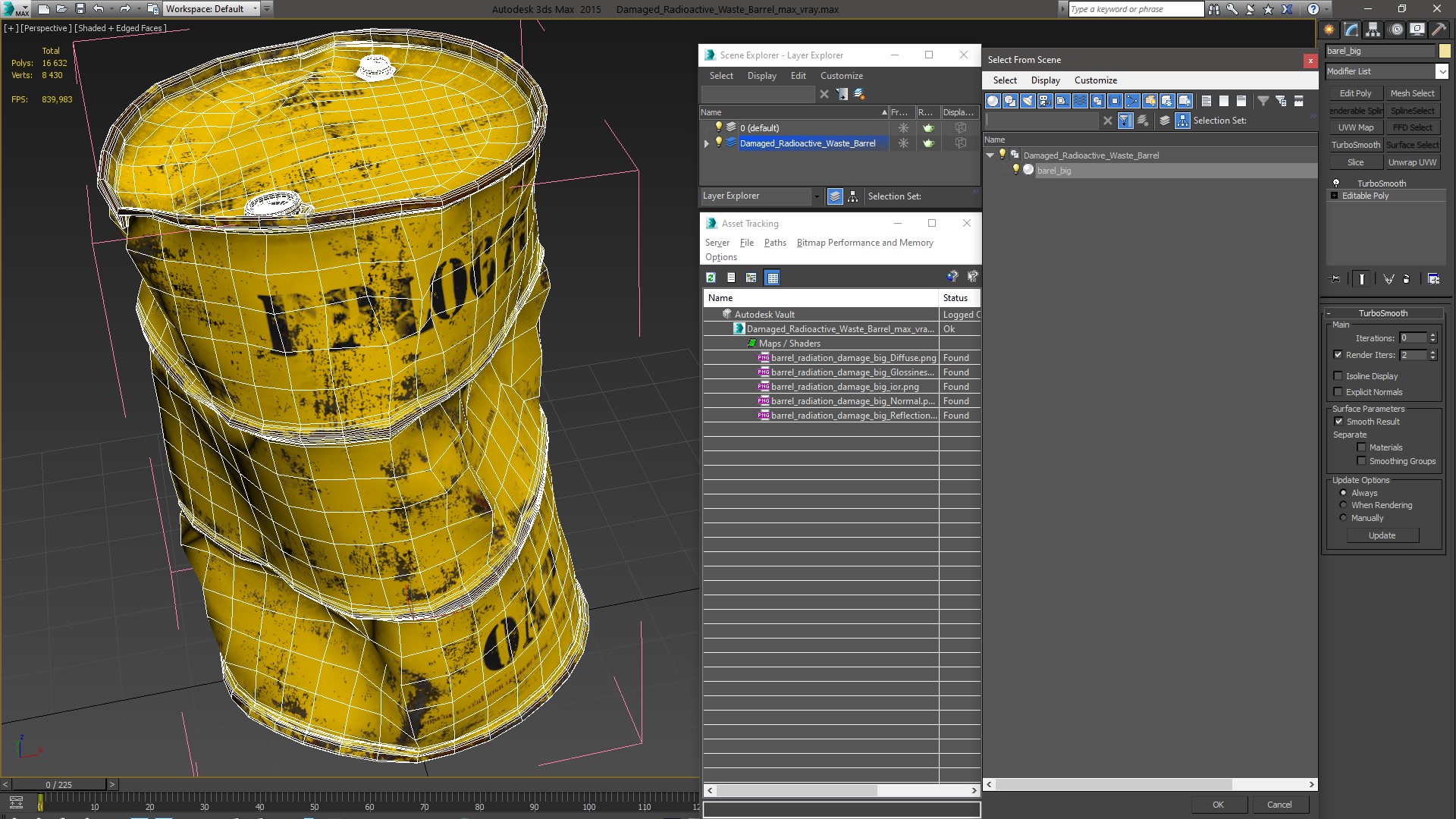
Task: Select barel_big in Select From Scene tree
Action: (1053, 171)
